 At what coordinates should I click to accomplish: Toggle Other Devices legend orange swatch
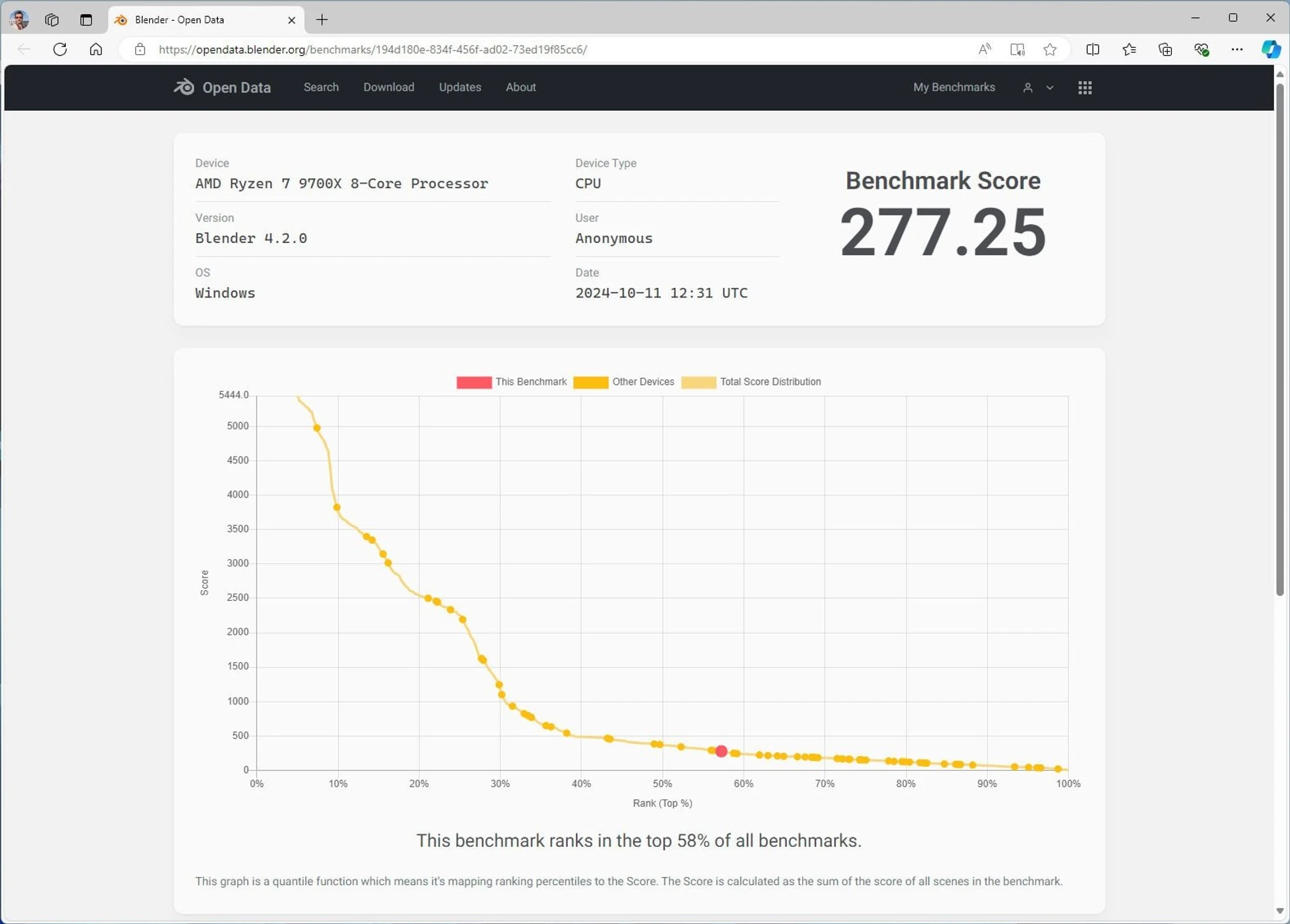pos(591,382)
